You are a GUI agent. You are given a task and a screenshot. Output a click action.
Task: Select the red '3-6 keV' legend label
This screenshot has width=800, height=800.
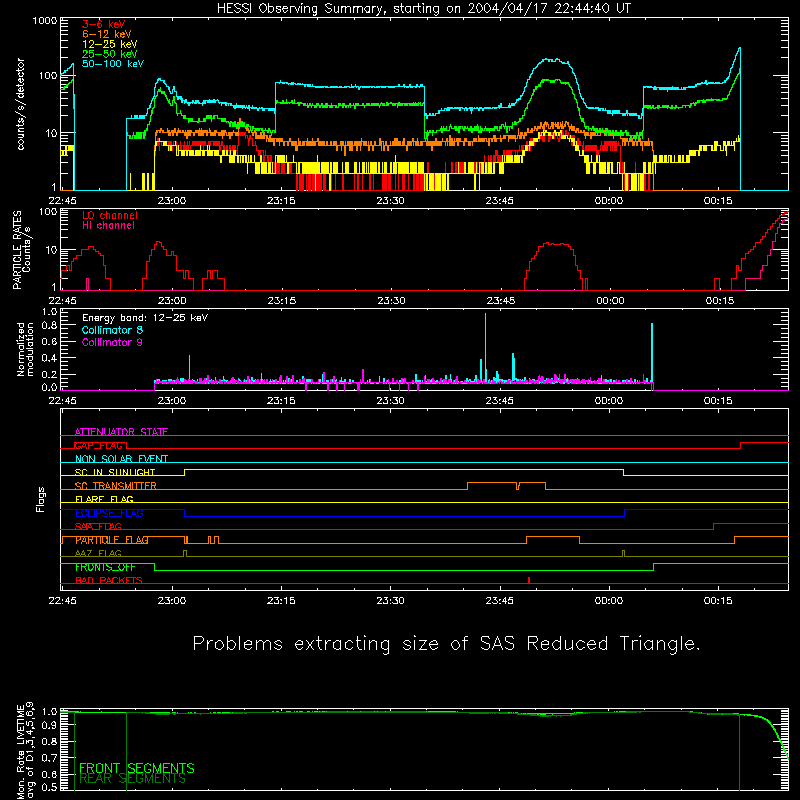(104, 24)
